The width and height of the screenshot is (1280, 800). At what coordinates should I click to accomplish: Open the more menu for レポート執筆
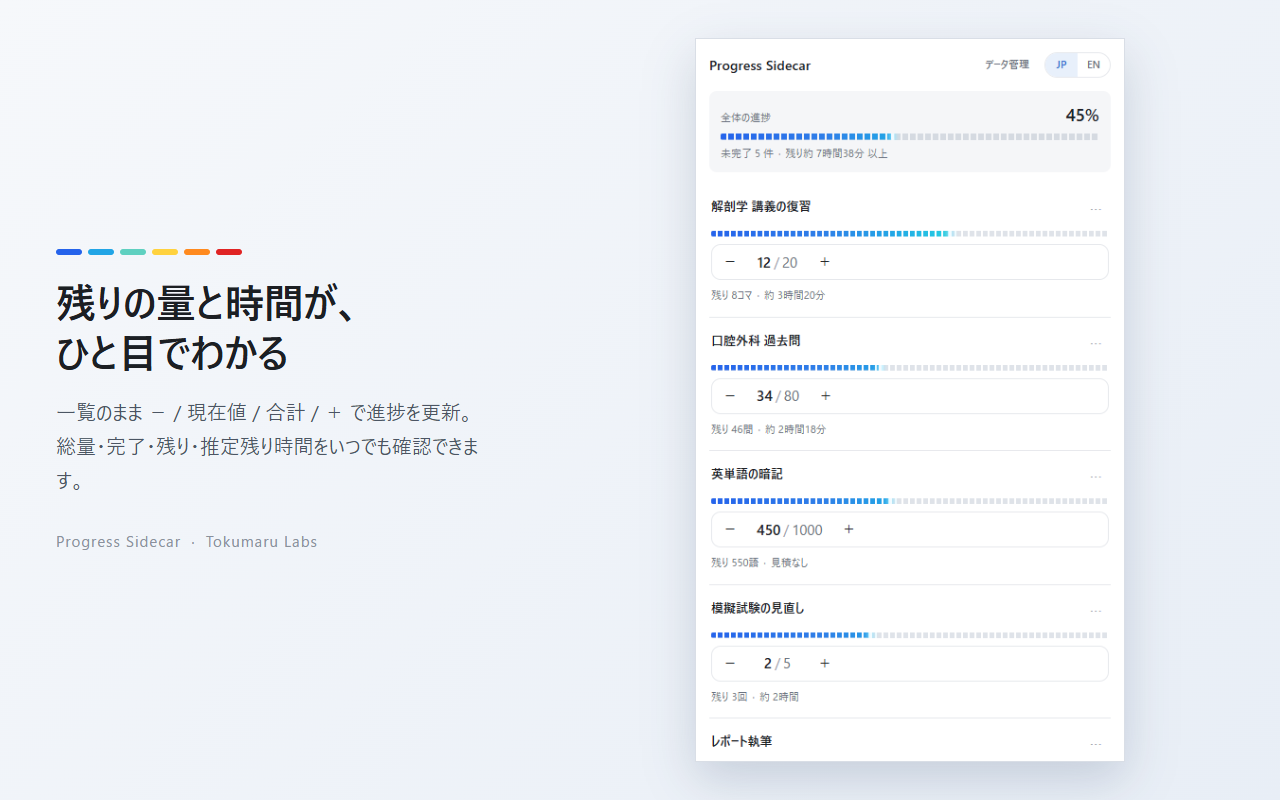1096,745
